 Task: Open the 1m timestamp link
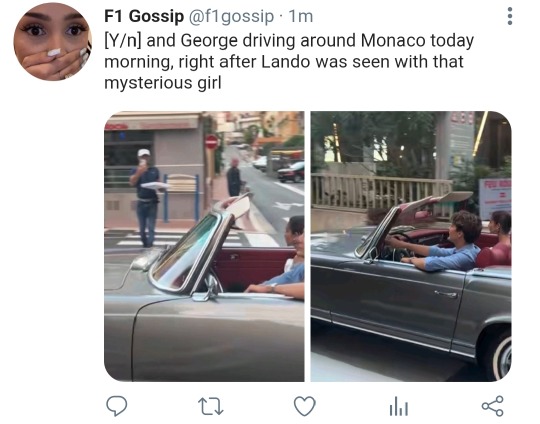(301, 17)
